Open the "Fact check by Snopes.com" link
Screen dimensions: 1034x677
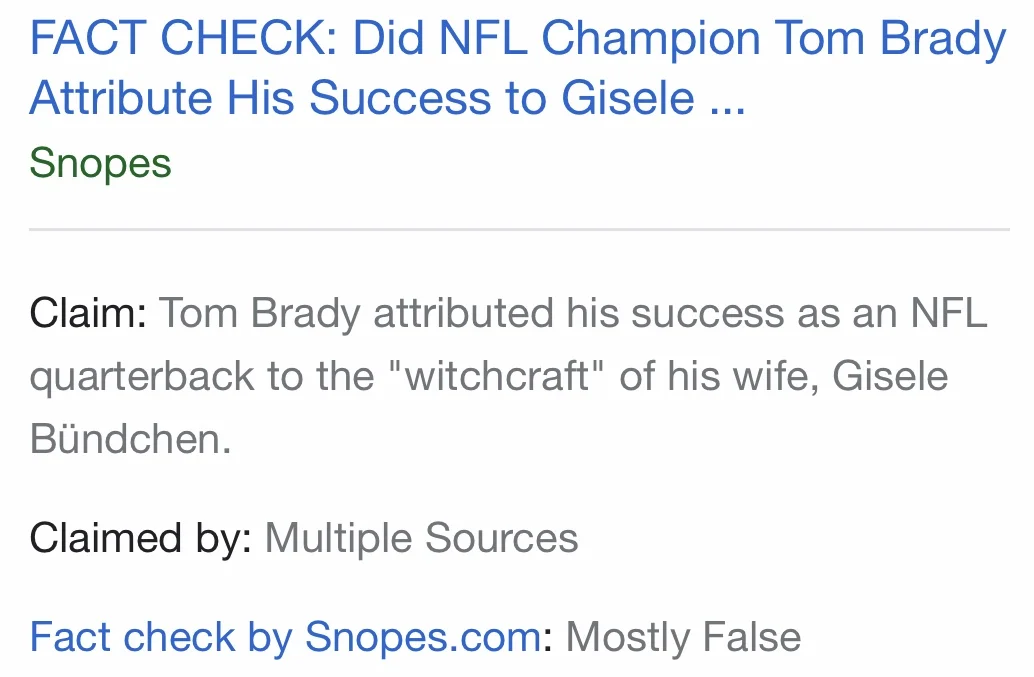pos(286,637)
